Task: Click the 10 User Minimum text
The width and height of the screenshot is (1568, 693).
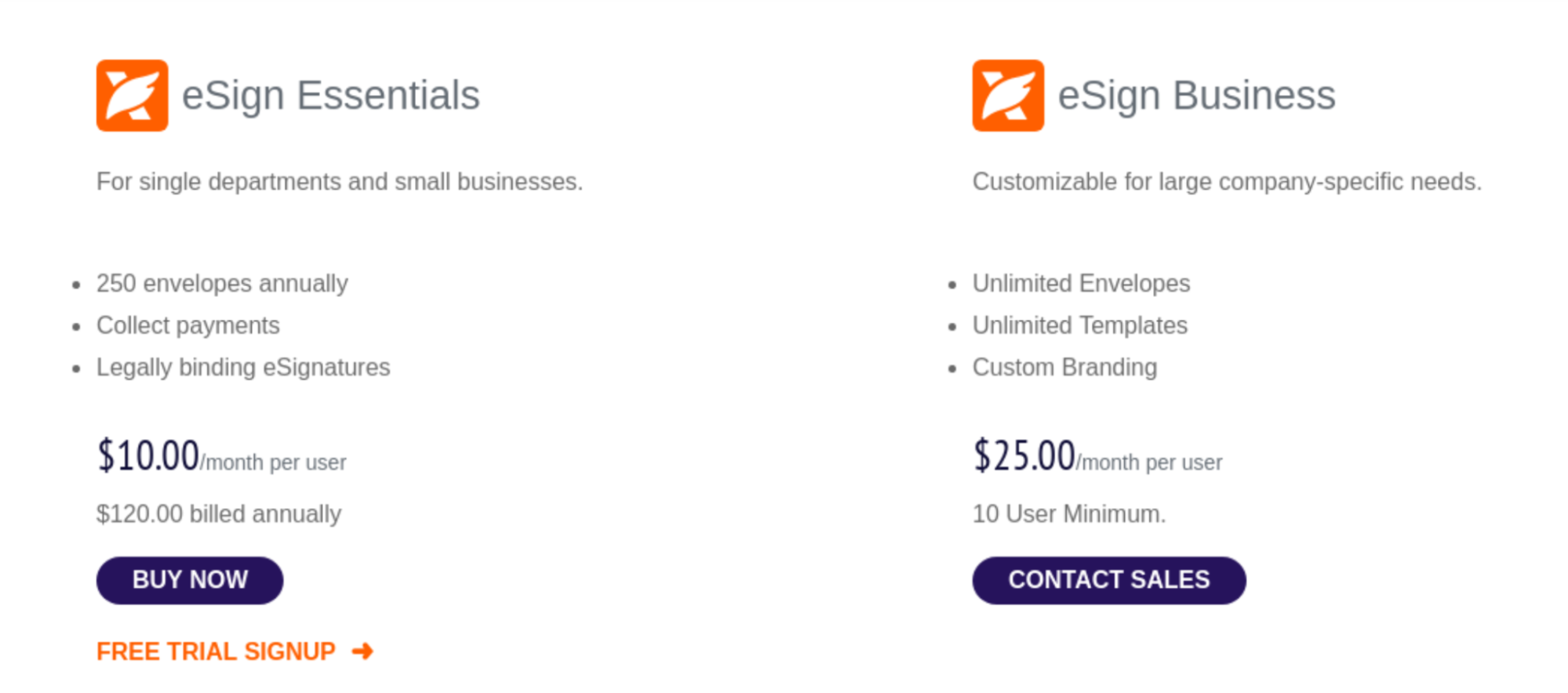Action: pos(1068,514)
